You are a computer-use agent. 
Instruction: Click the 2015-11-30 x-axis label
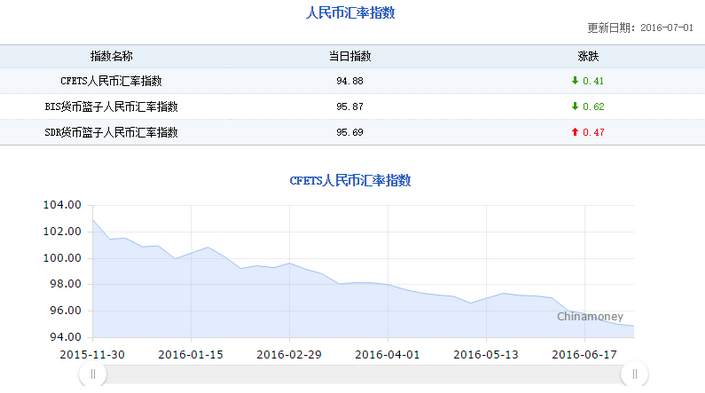[x=92, y=355]
